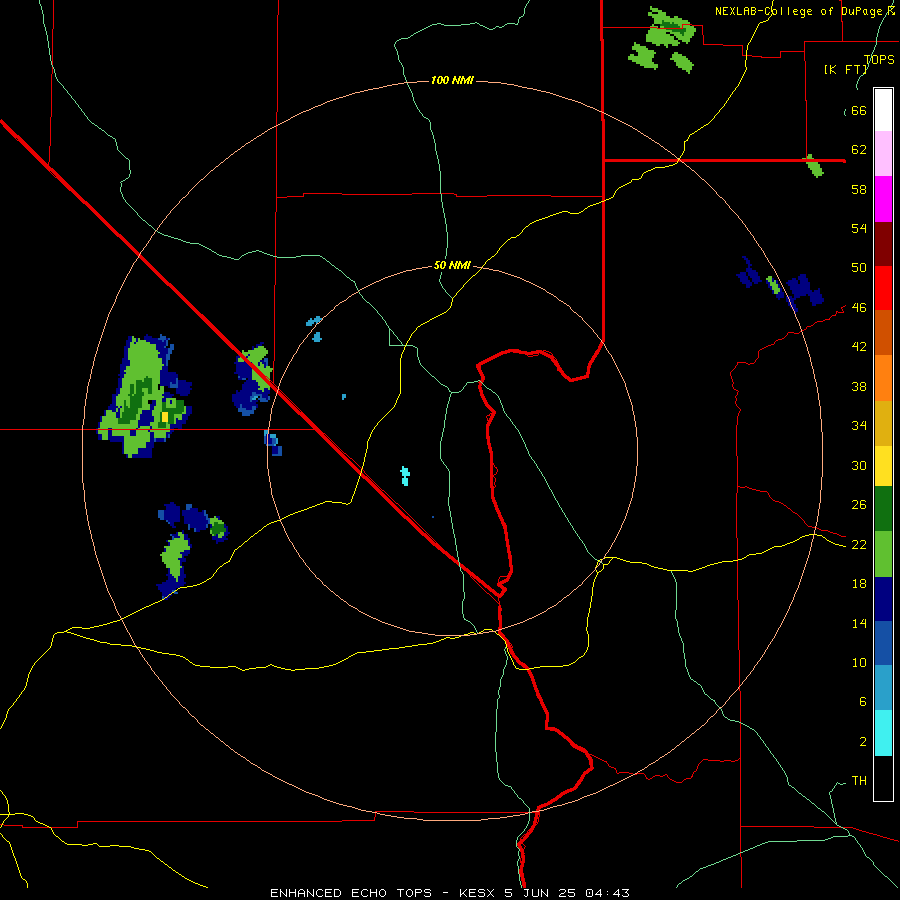Click the yellow 34 kft legend swatch

(x=883, y=466)
